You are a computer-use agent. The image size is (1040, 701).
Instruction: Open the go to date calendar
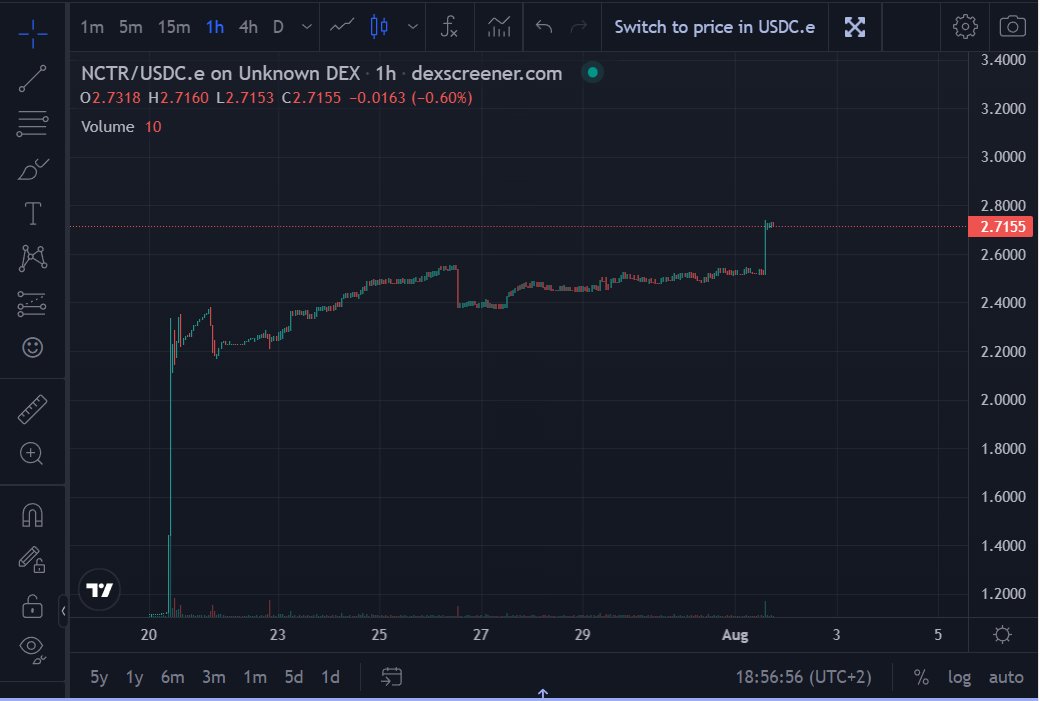(391, 677)
